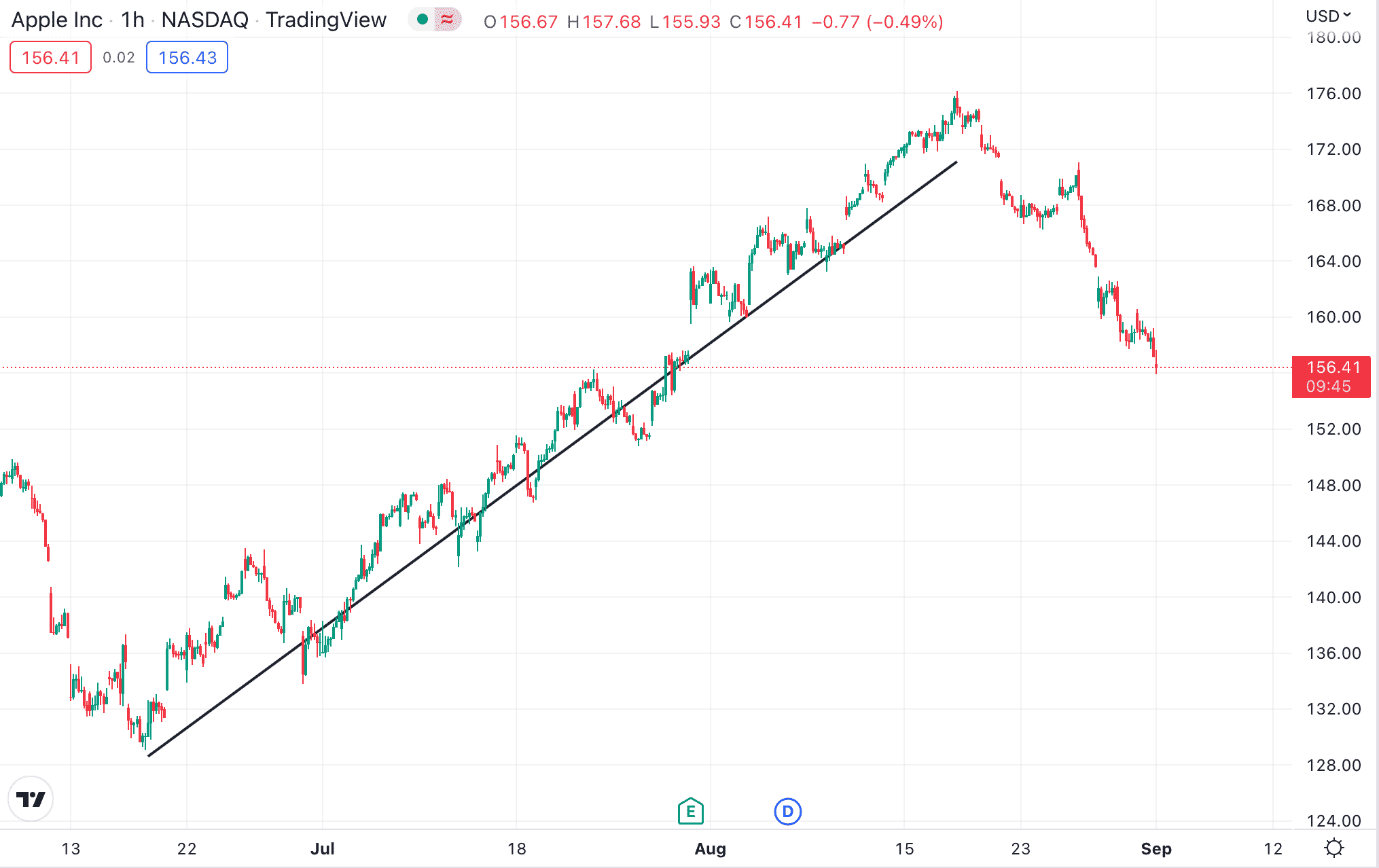Viewport: 1379px width, 868px height.
Task: Select the black trend line drawing
Action: coord(552,459)
